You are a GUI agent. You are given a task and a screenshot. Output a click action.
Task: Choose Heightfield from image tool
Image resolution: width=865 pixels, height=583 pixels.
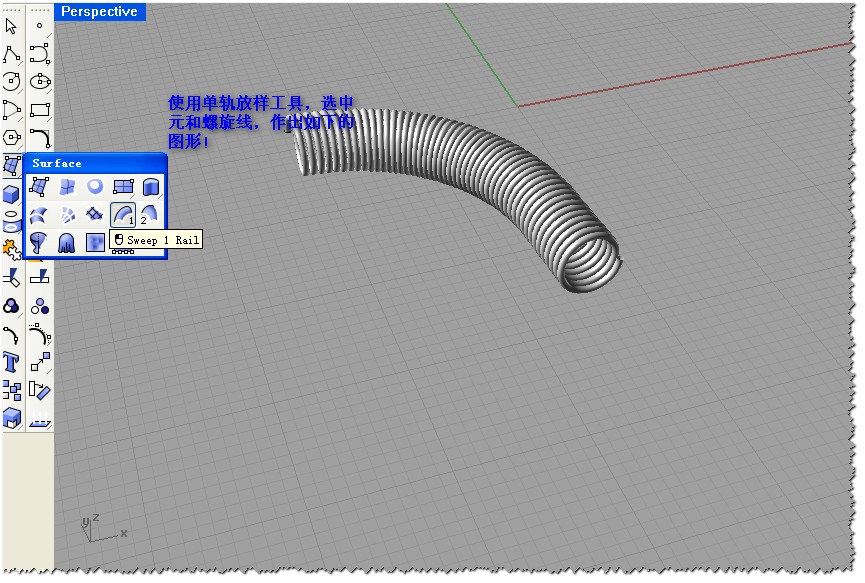click(x=95, y=243)
